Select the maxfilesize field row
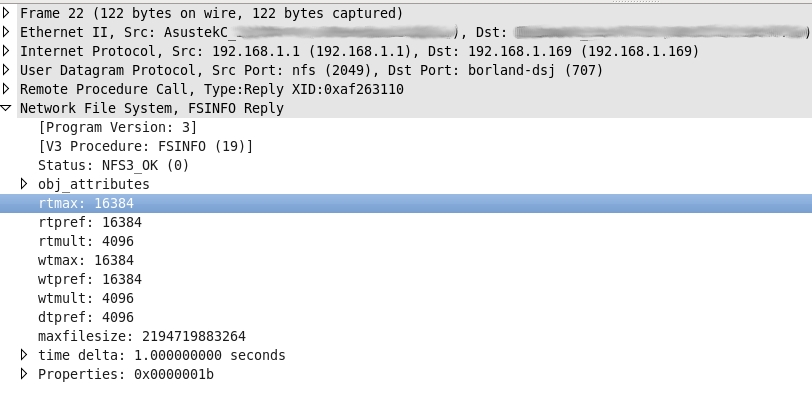Screen dimensions: 812x403 pos(141,336)
